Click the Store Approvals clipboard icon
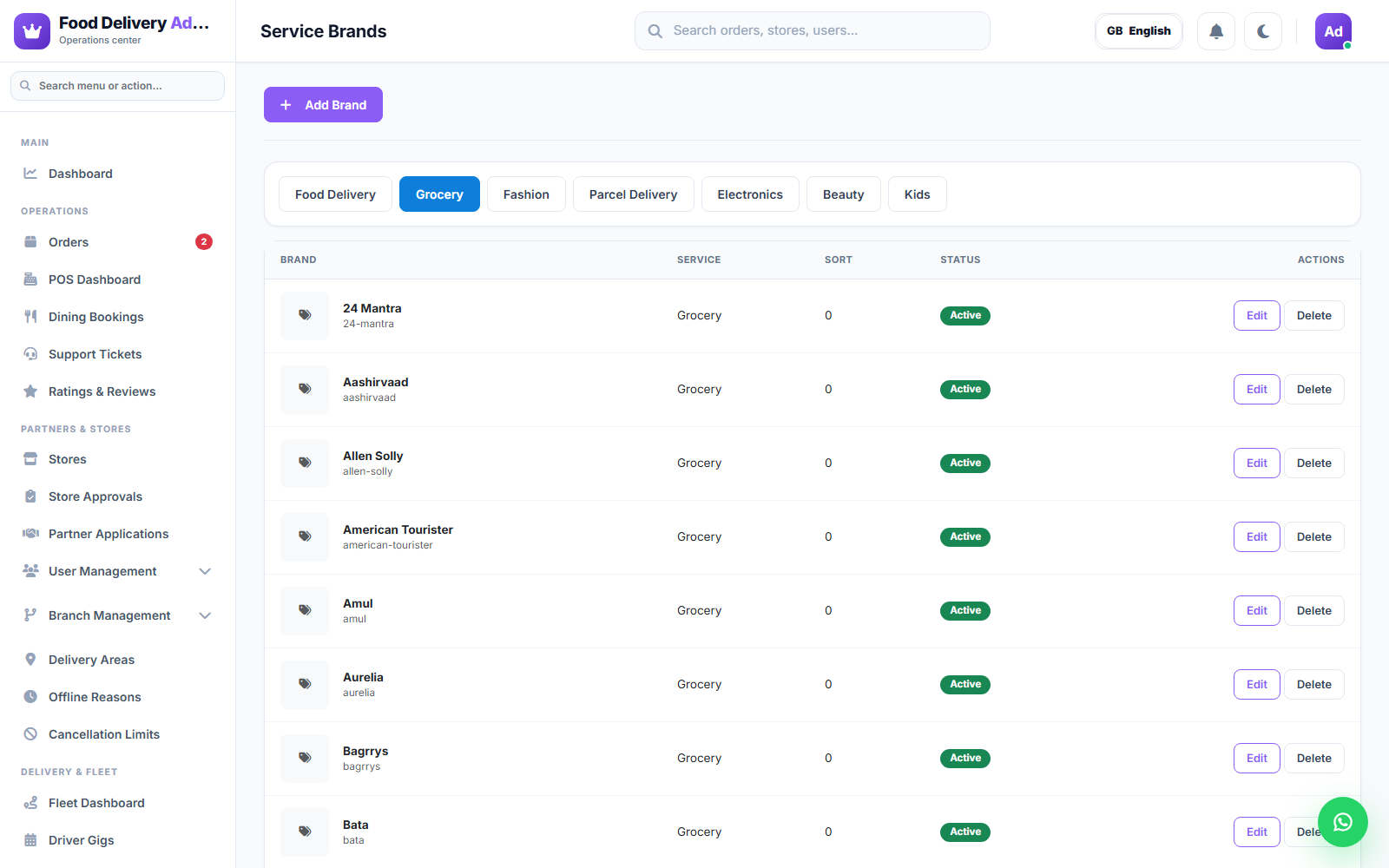This screenshot has width=1389, height=868. pos(30,496)
